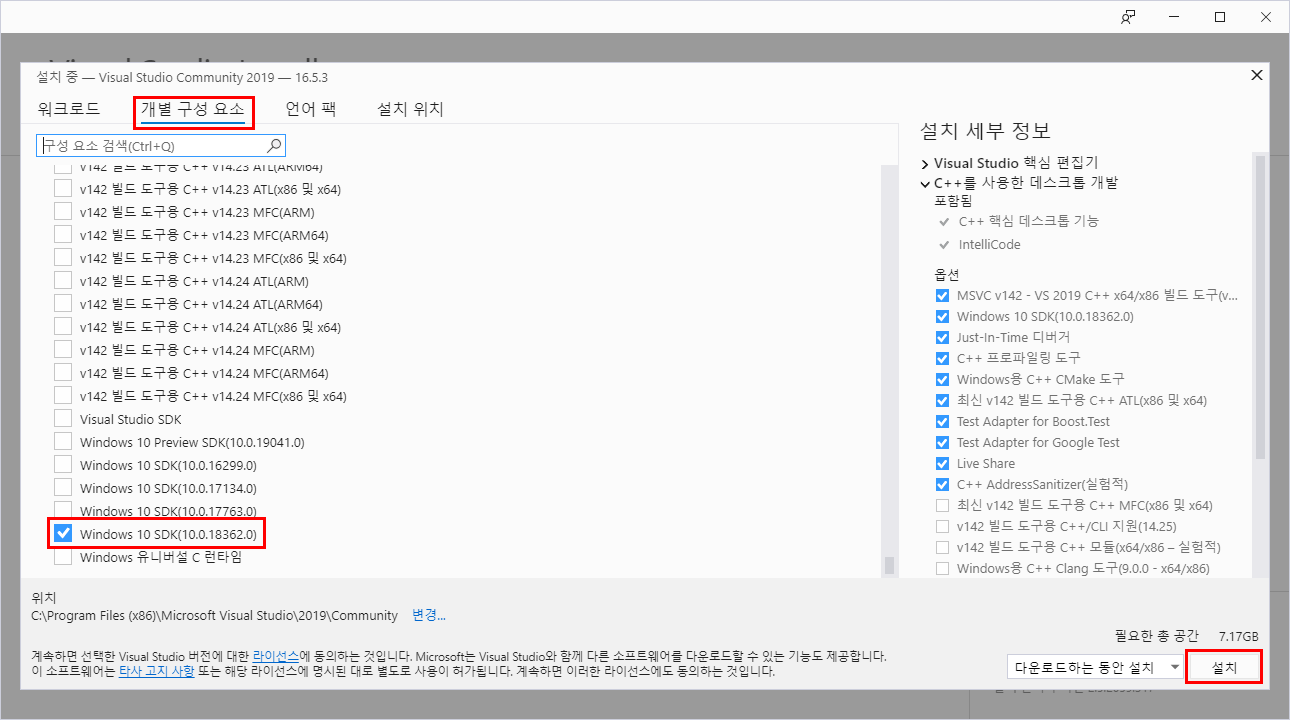Open the feedback icon in the title bar
Image resolution: width=1290 pixels, height=720 pixels.
1128,16
